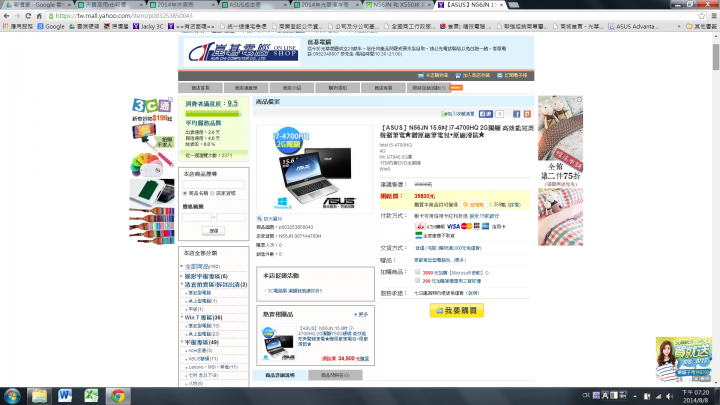Select the product name search radio button
720x405 pixels.
tap(186, 193)
